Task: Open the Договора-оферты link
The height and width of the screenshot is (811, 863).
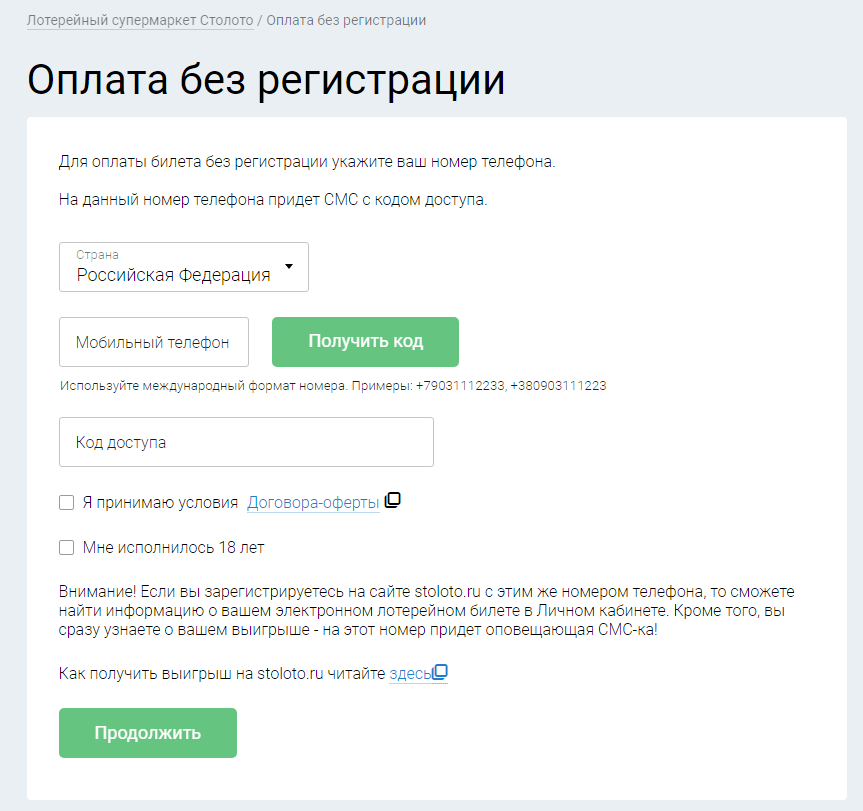Action: 313,503
